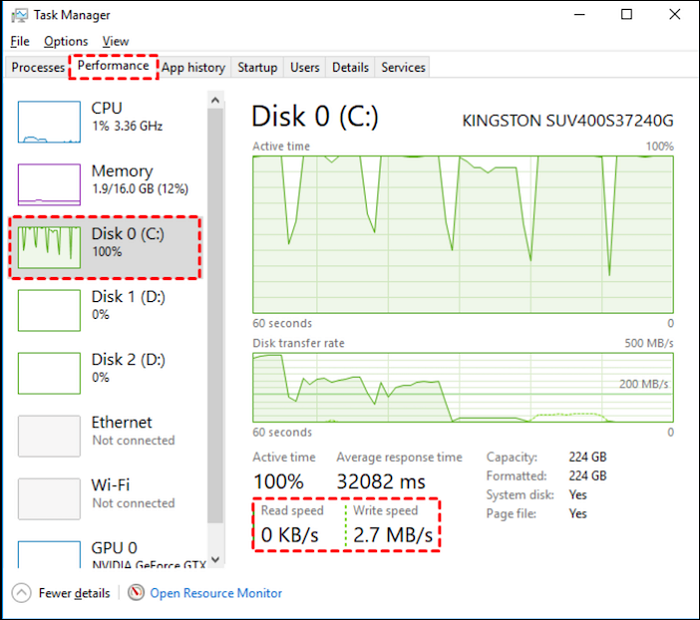Click the Resource Monitor icon
700x620 pixels.
pos(137,593)
